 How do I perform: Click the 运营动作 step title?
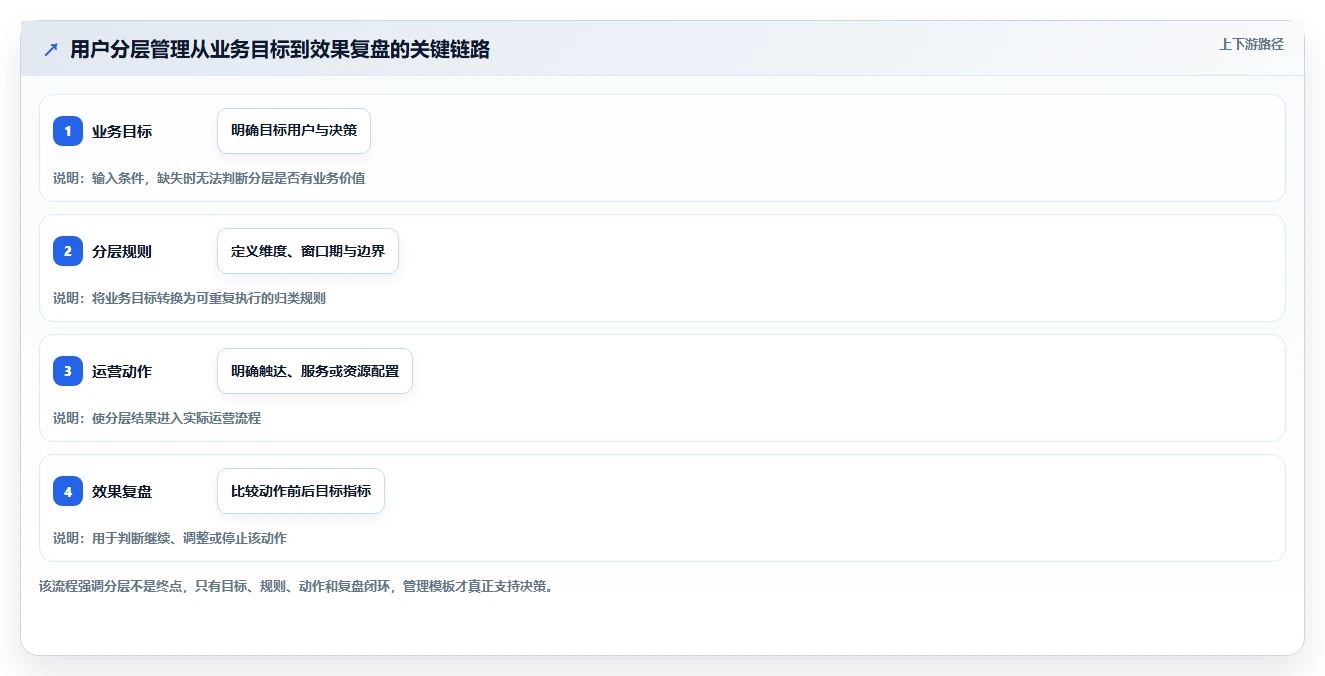122,371
